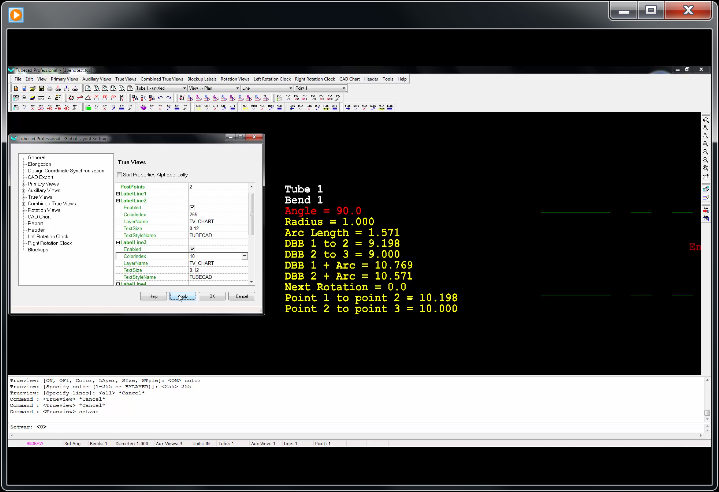Open the CAD Chart menu
The width and height of the screenshot is (719, 492).
tap(348, 78)
